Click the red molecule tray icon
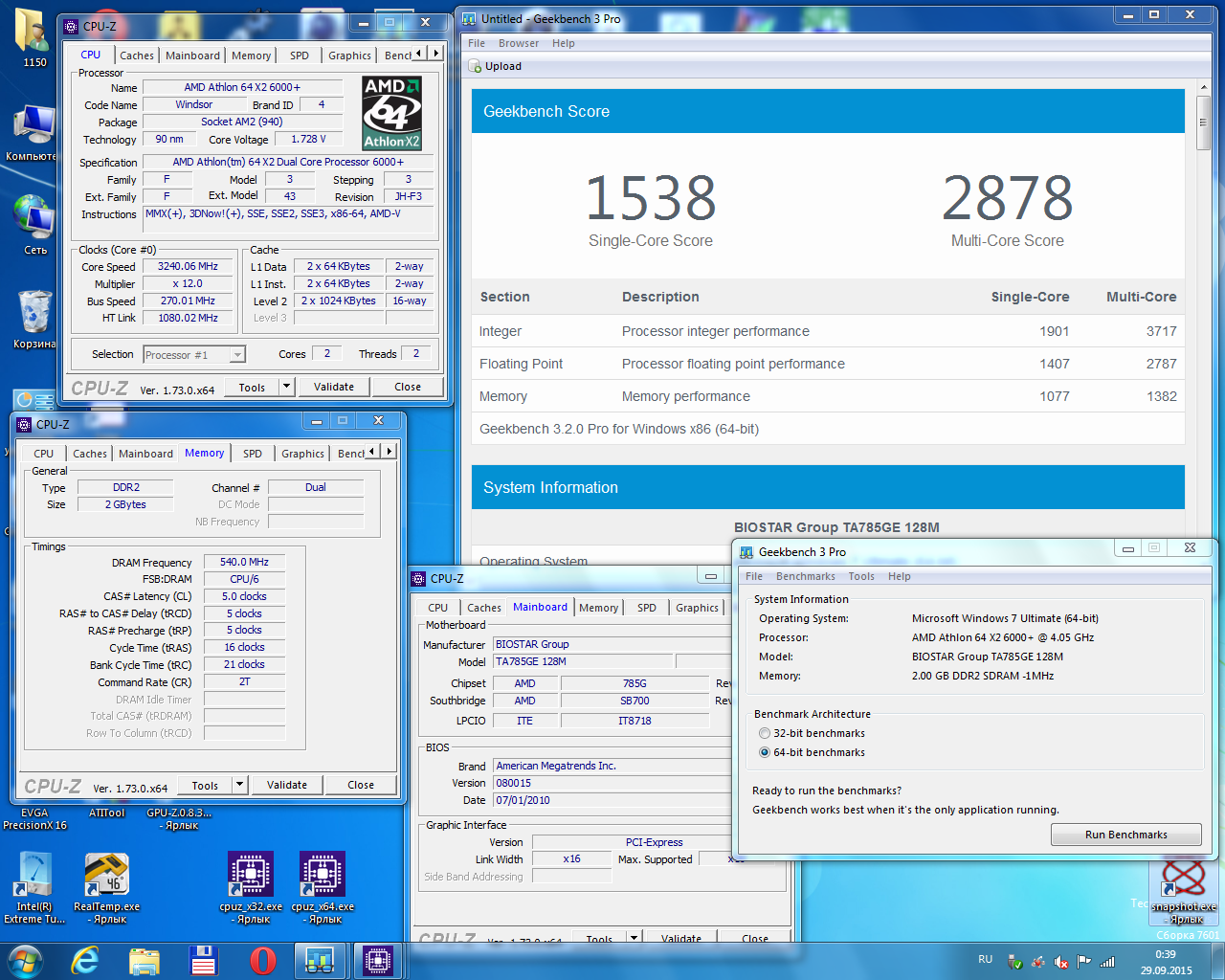This screenshot has height=980, width=1225. click(x=1038, y=962)
